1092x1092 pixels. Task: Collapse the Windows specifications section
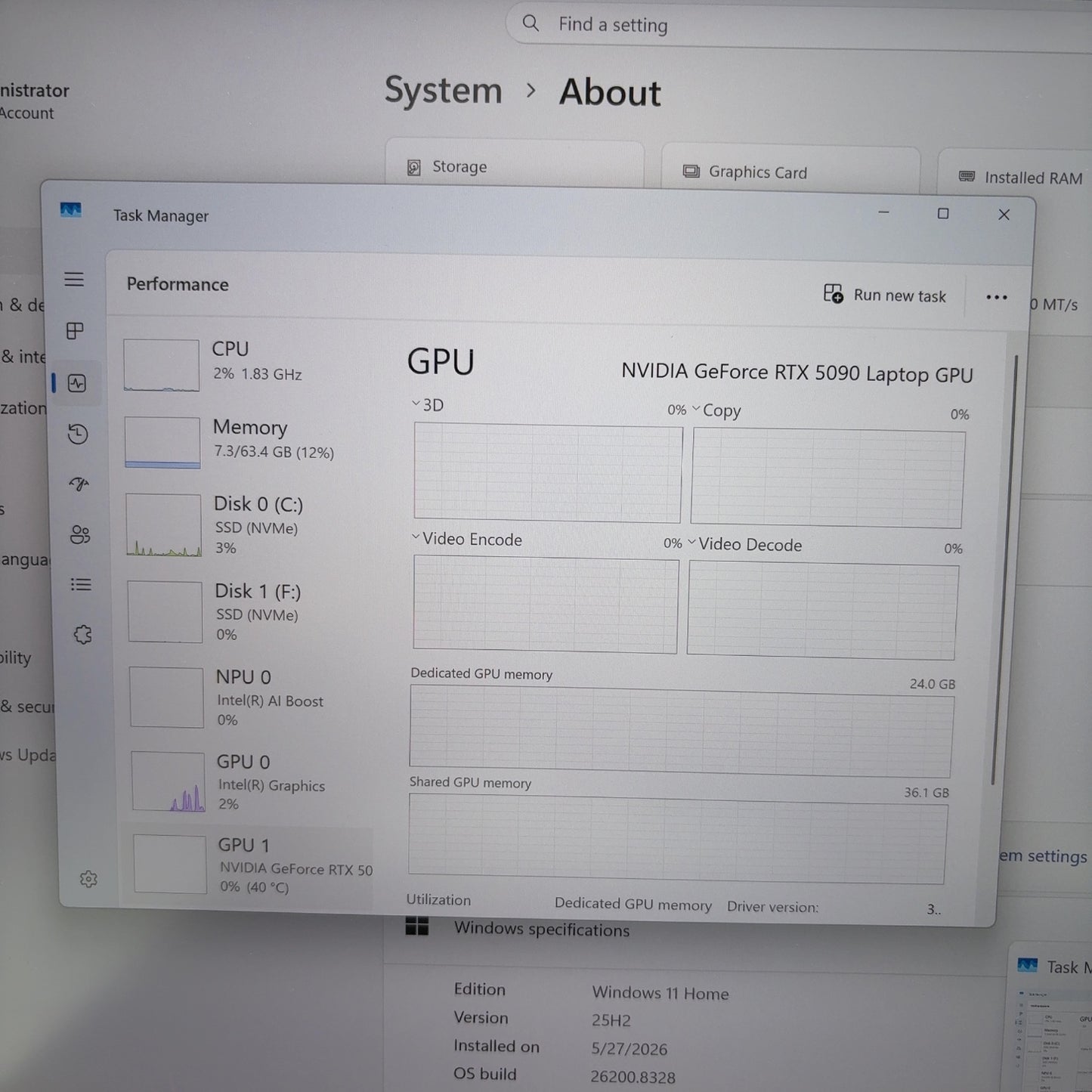click(x=542, y=930)
